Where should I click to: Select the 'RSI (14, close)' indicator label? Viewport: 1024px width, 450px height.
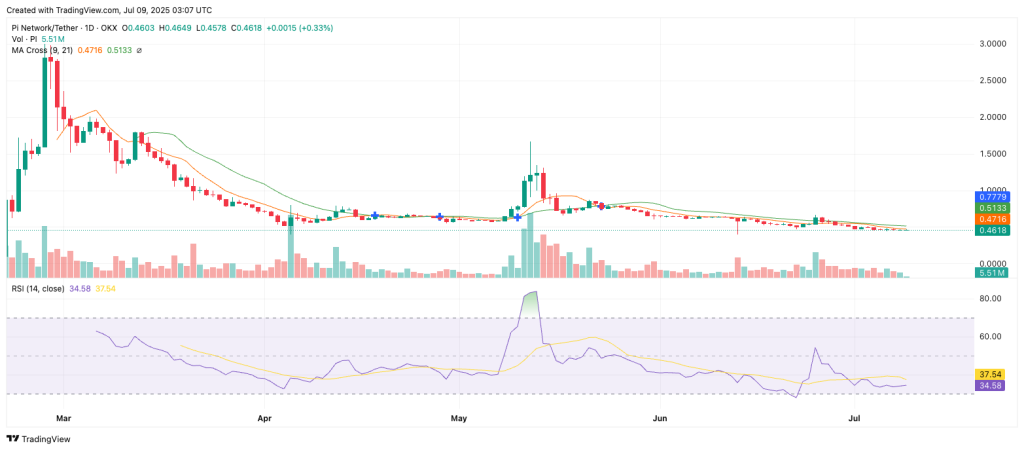pos(36,288)
